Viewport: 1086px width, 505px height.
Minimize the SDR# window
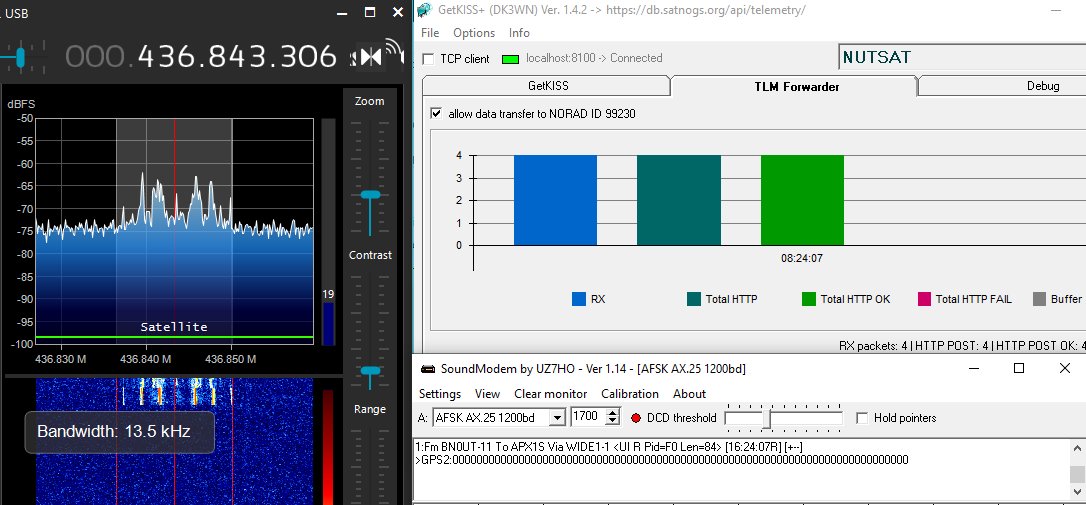coord(341,12)
